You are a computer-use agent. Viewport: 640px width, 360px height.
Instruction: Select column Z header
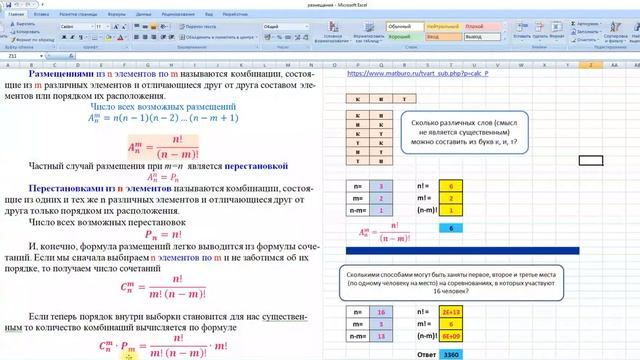click(x=591, y=65)
